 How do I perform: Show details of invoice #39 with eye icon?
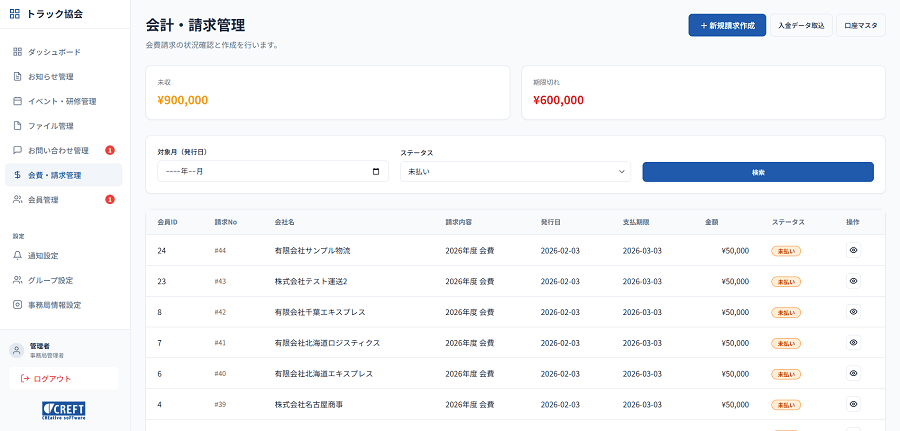click(853, 404)
